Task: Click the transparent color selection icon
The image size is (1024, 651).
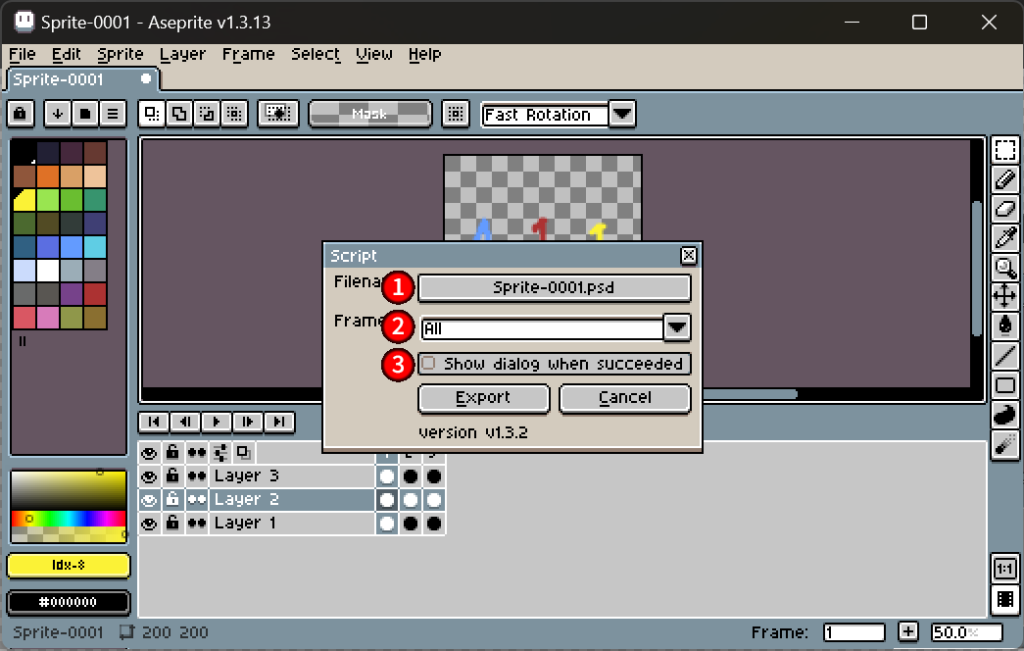Action: pyautogui.click(x=278, y=114)
